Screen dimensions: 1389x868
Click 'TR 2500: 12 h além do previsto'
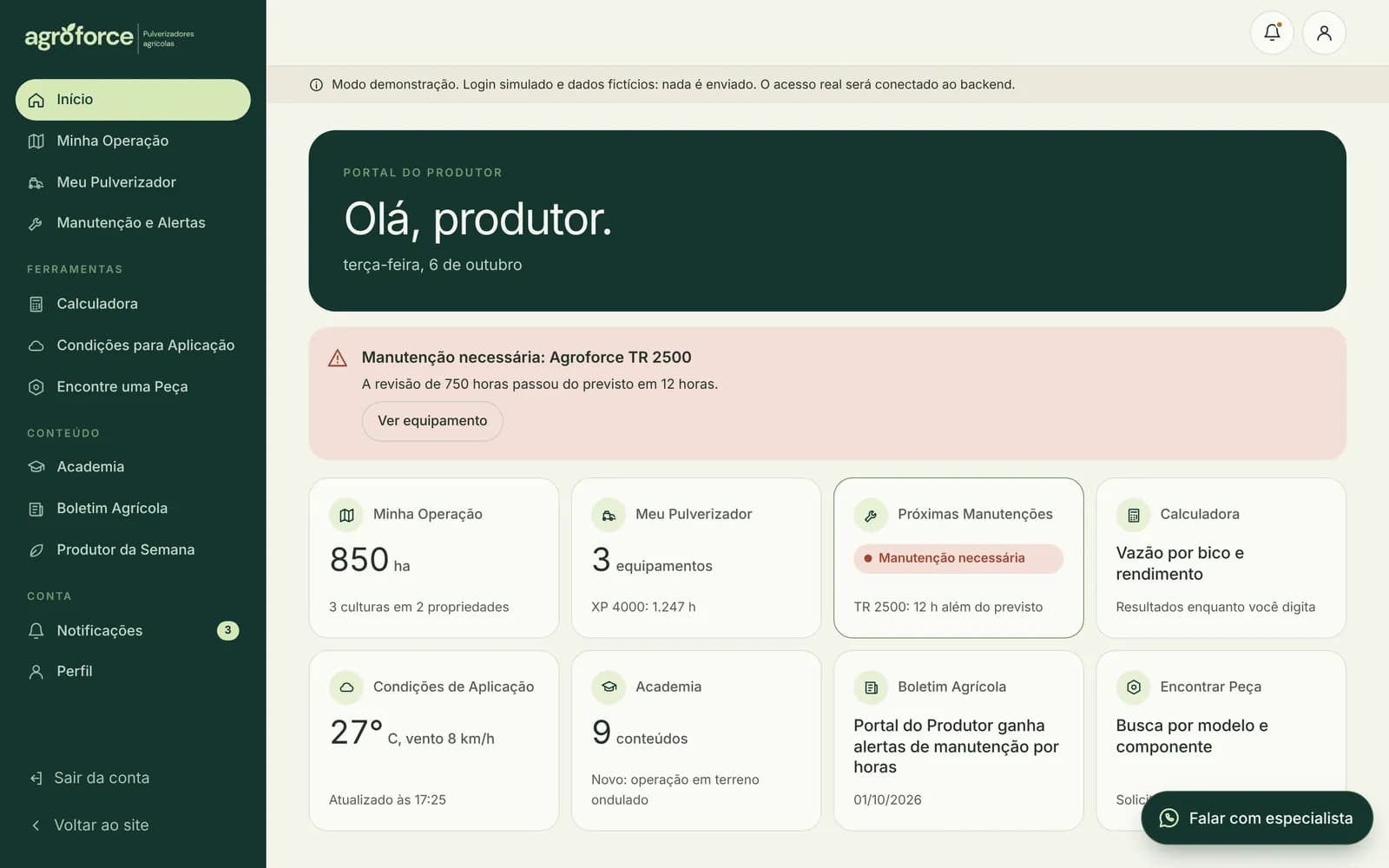coord(948,608)
